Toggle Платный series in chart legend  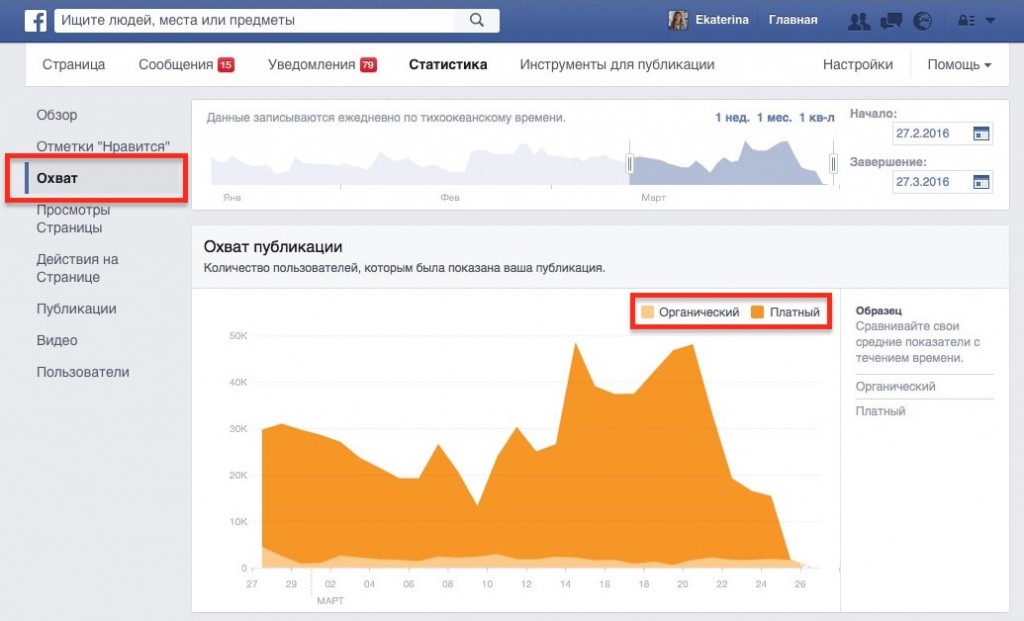786,313
